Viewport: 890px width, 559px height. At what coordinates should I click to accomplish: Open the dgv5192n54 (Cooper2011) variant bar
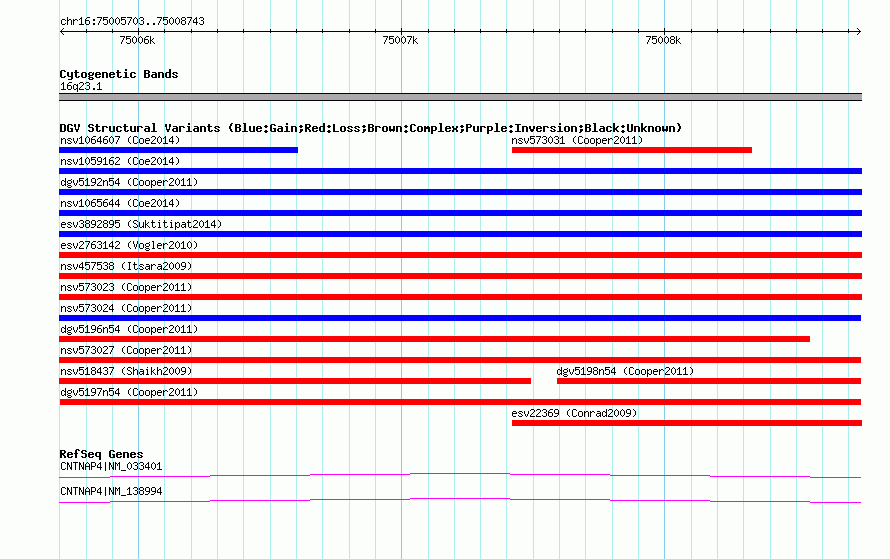[x=460, y=192]
